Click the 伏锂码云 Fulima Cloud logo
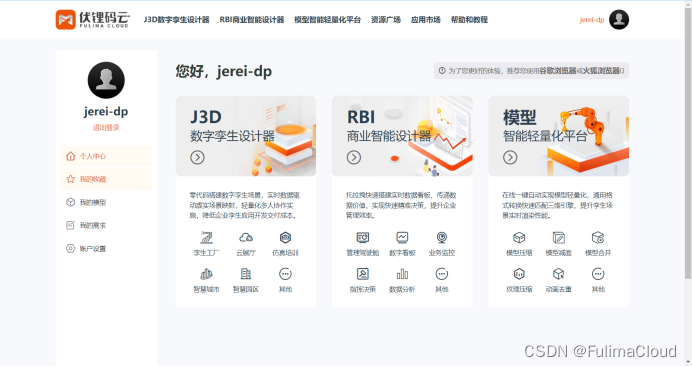Viewport: 692px width, 367px height. 92,19
